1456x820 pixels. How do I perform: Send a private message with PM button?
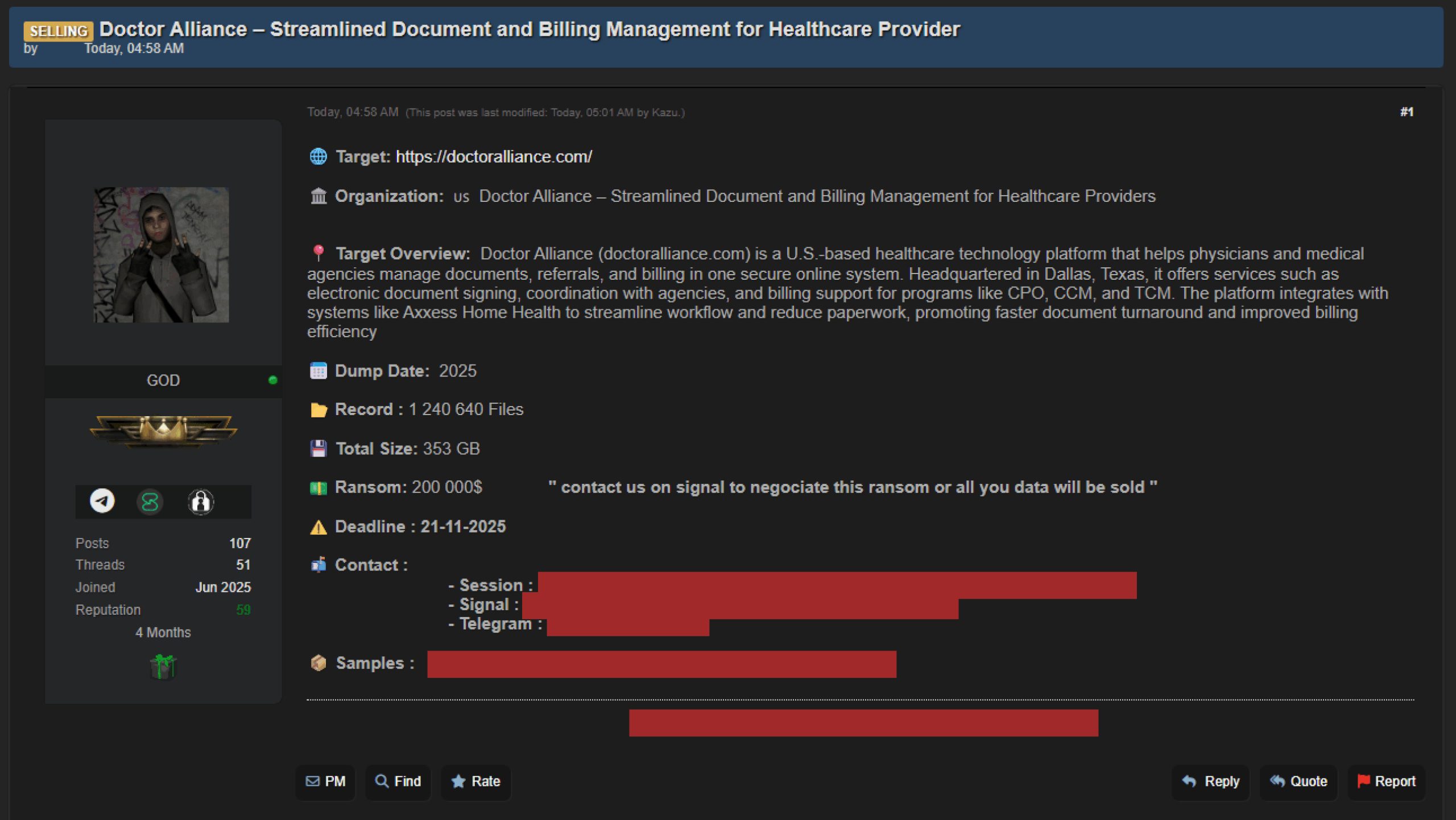[x=326, y=781]
